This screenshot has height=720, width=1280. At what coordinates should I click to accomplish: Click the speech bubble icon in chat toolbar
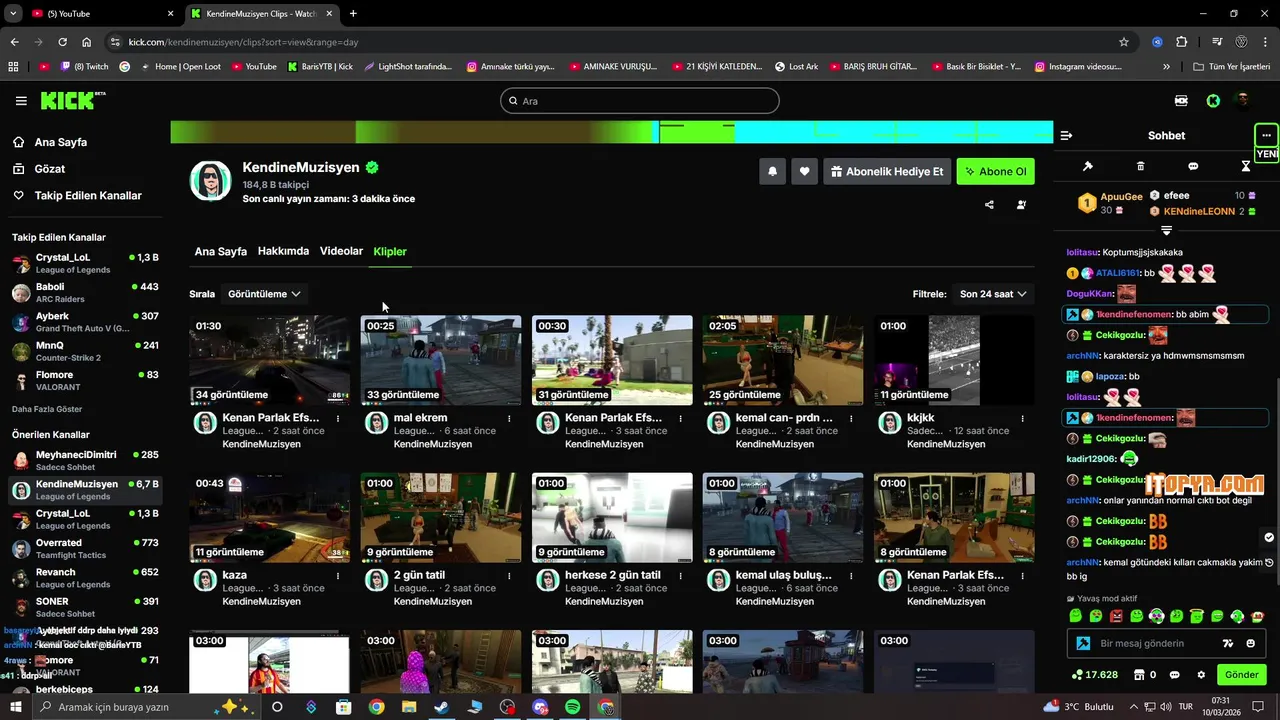(1193, 166)
